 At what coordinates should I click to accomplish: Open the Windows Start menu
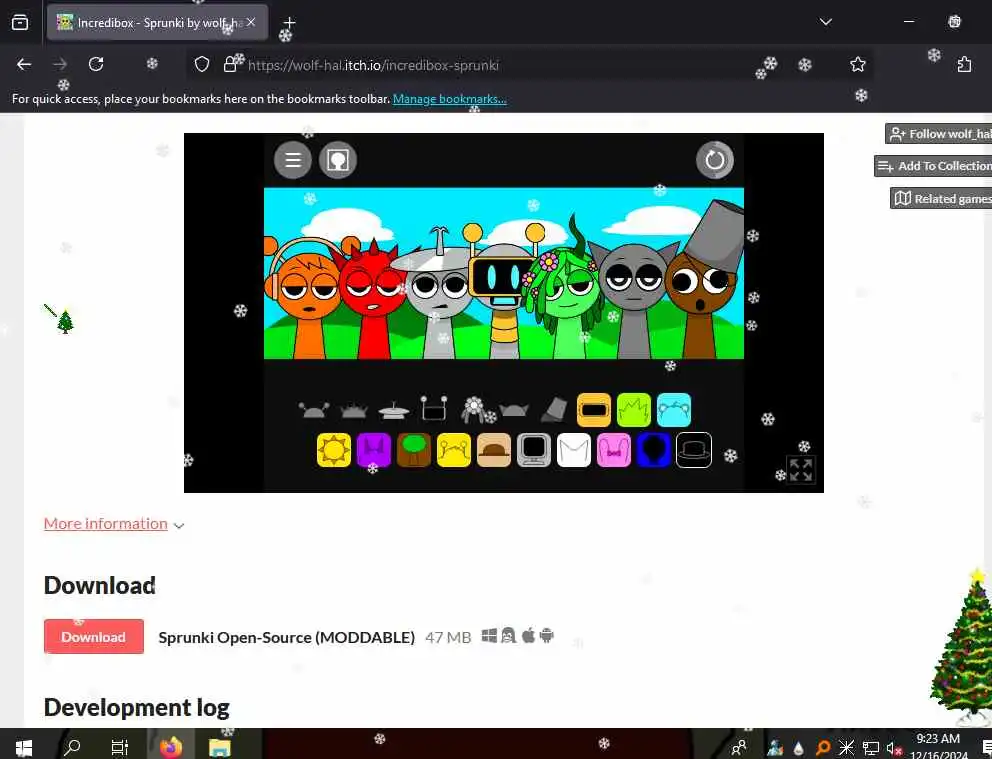[23, 748]
